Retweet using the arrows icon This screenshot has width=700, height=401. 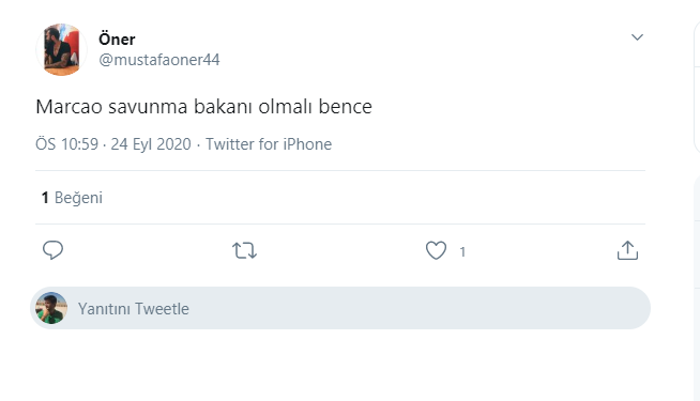(x=244, y=251)
